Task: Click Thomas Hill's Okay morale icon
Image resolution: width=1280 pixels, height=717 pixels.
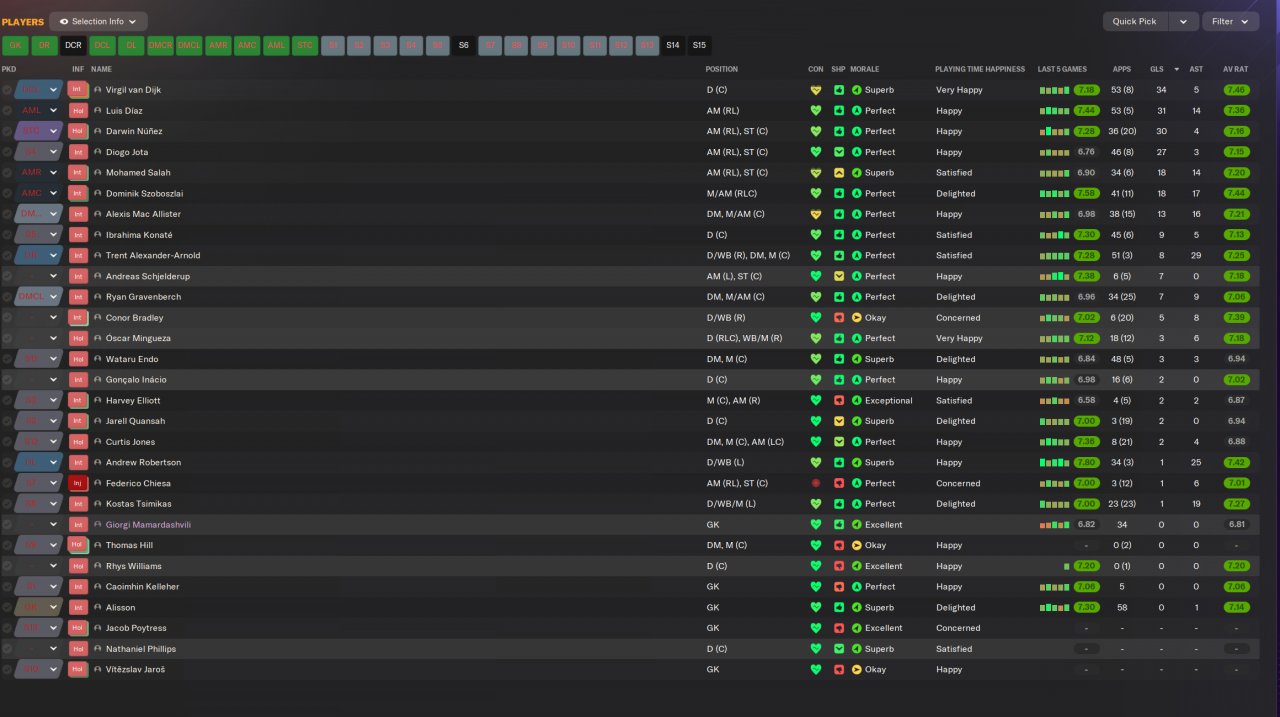Action: tap(856, 545)
